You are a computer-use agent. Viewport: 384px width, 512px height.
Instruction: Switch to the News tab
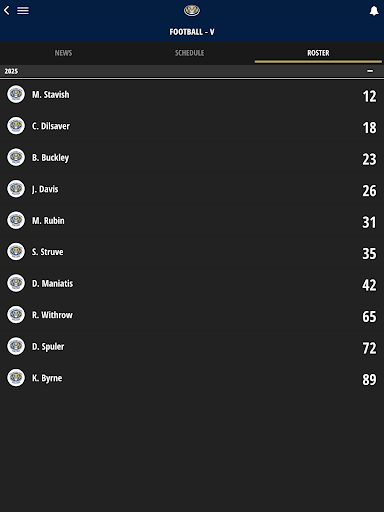(63, 53)
